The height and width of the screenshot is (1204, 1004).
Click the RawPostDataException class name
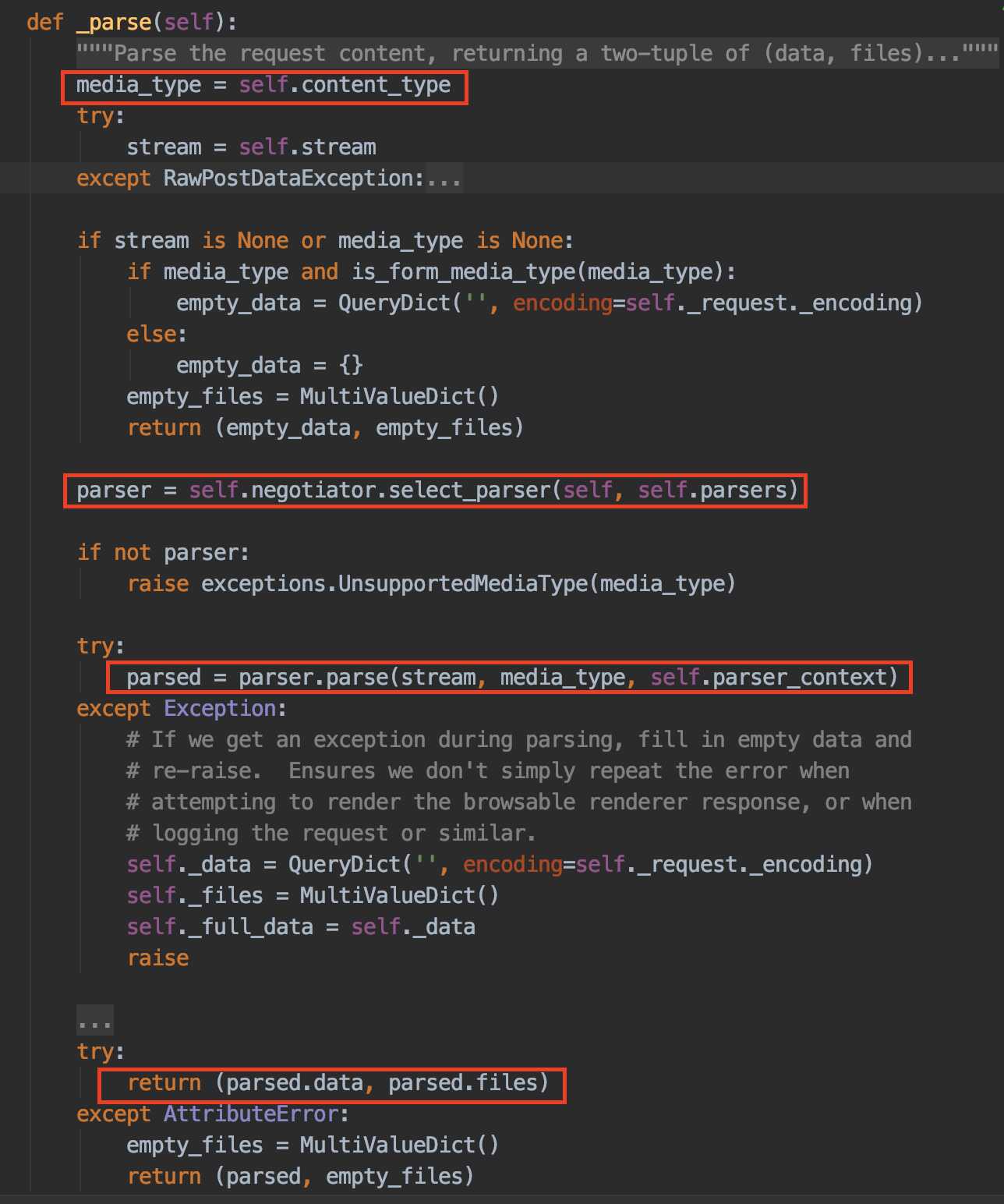coord(288,179)
